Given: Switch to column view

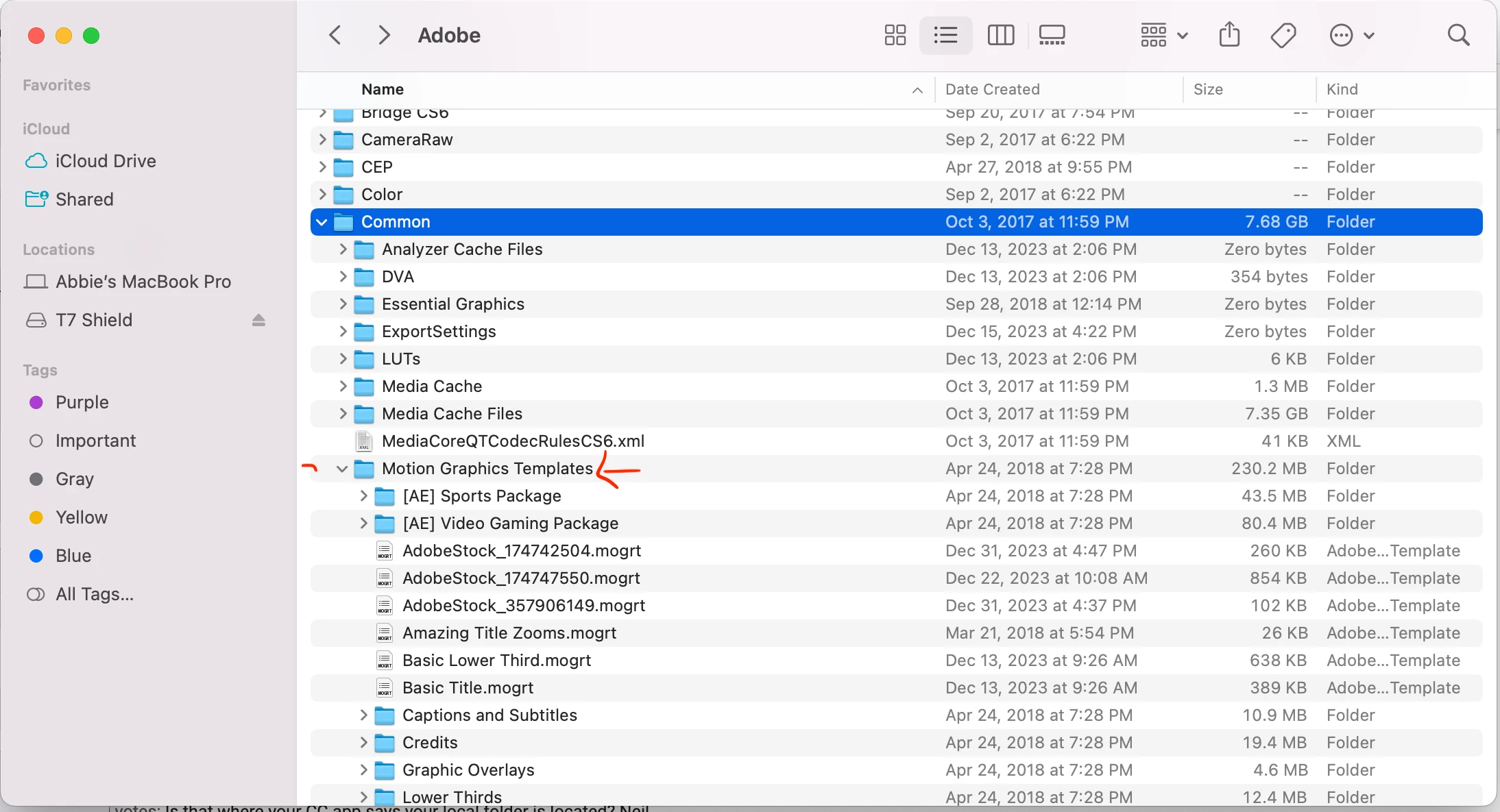Looking at the screenshot, I should click(x=1000, y=35).
